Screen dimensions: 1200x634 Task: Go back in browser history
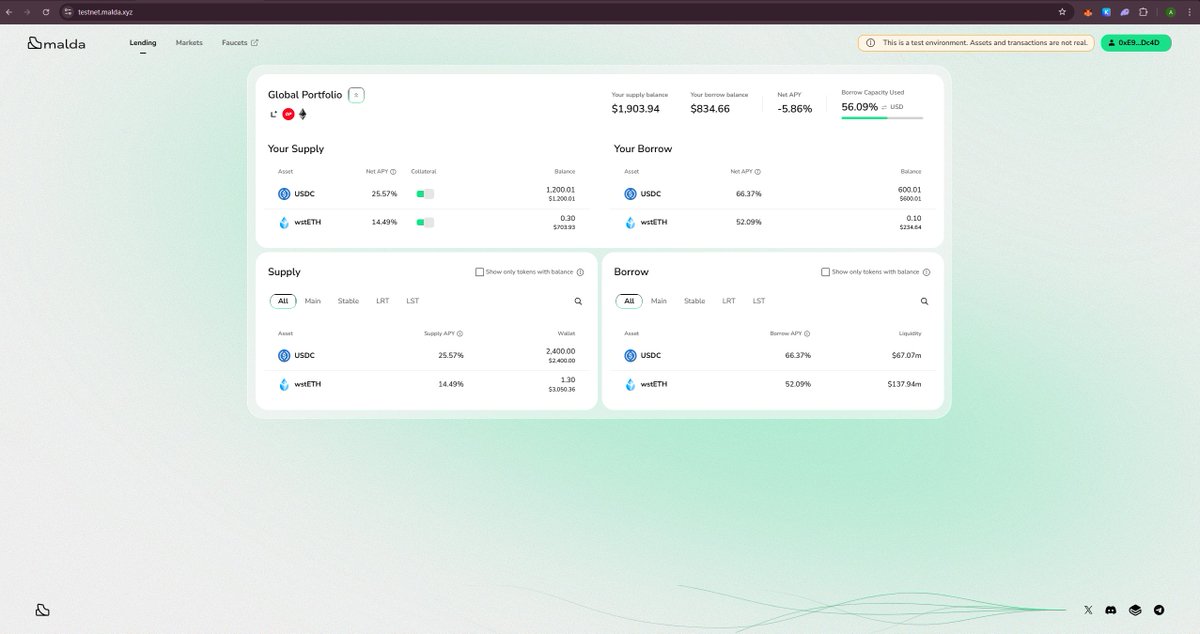(9, 11)
